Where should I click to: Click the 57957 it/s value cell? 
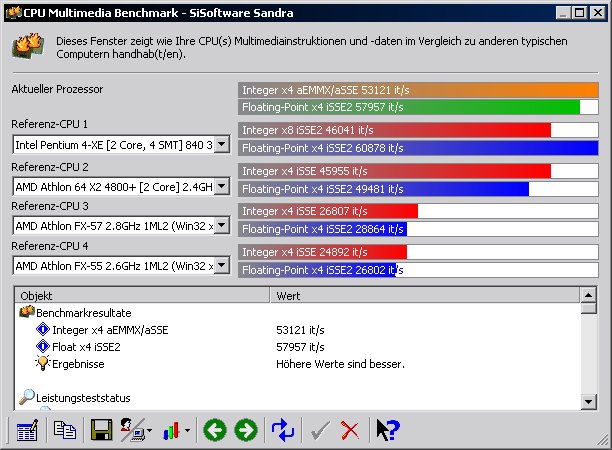coord(300,347)
